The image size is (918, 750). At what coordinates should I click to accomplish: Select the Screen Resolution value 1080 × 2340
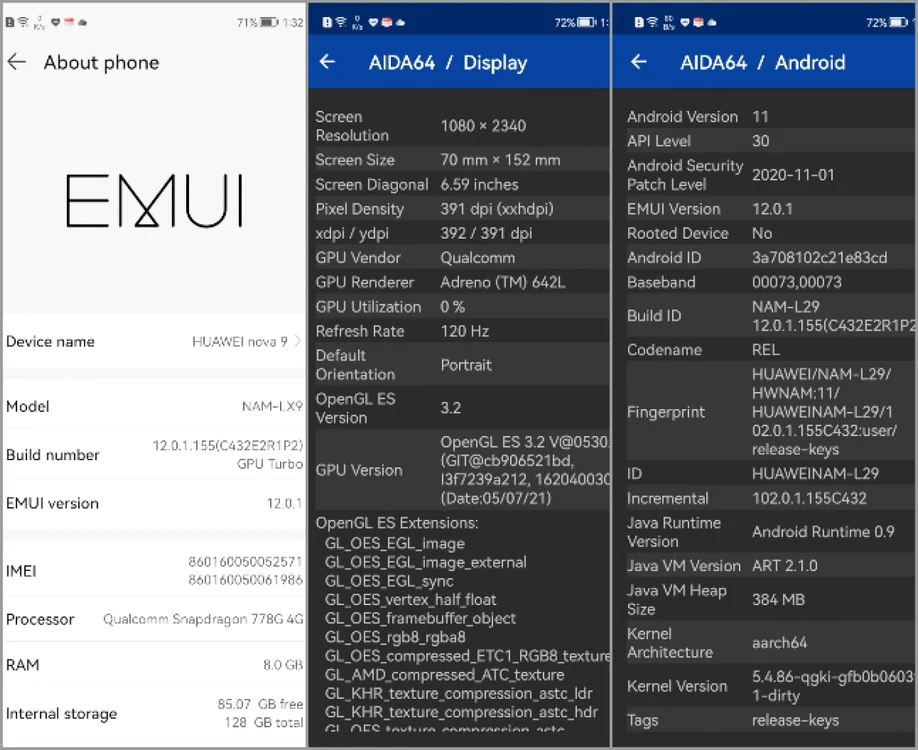click(483, 125)
